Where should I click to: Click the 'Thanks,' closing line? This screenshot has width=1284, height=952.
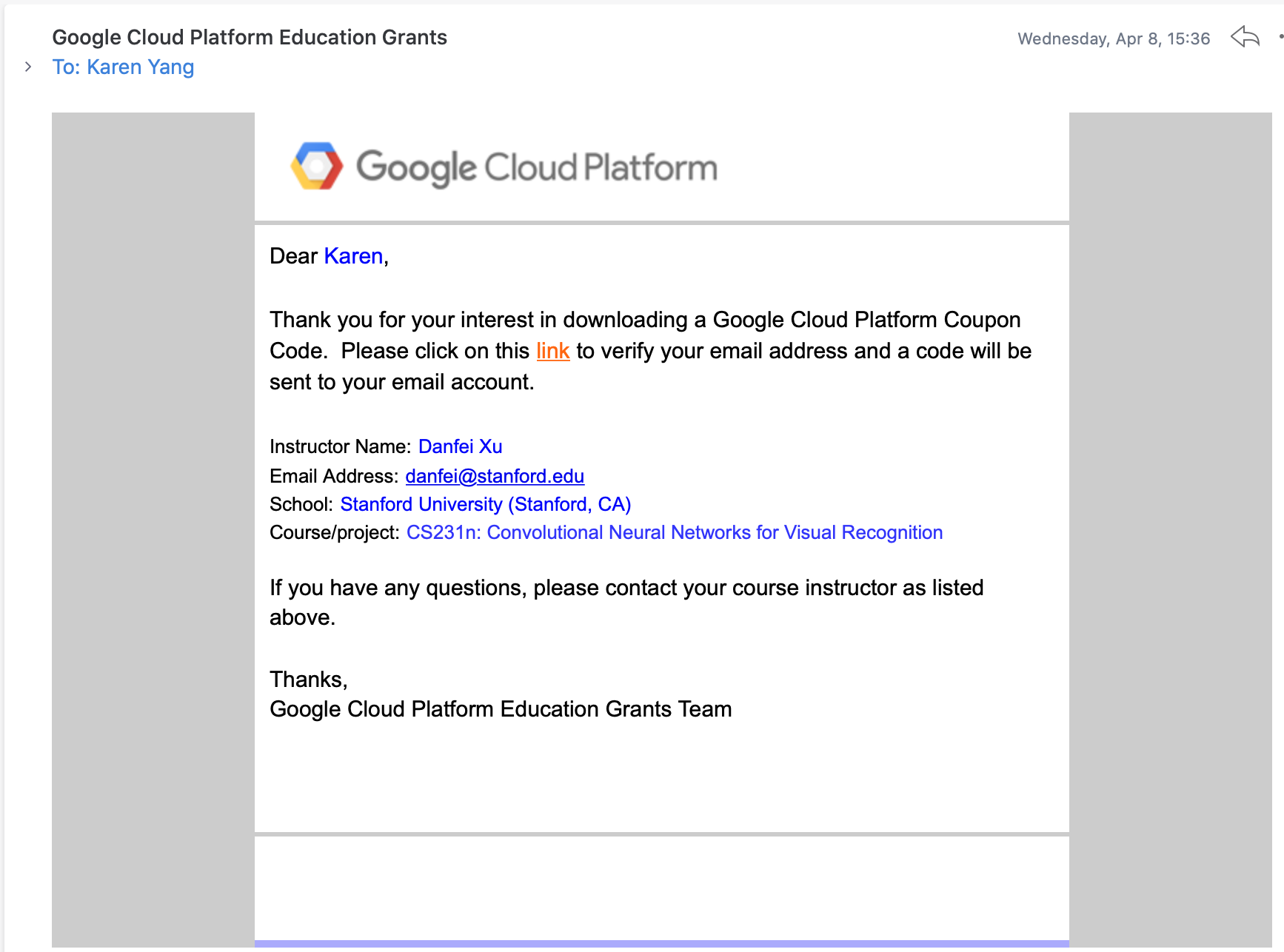[308, 680]
